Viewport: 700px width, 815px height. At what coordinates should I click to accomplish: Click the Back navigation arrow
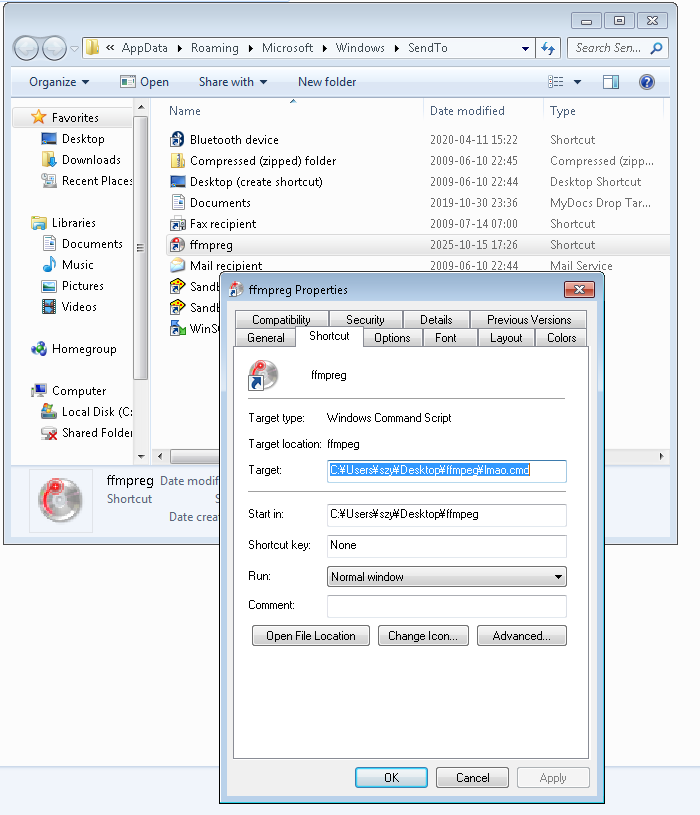[27, 48]
